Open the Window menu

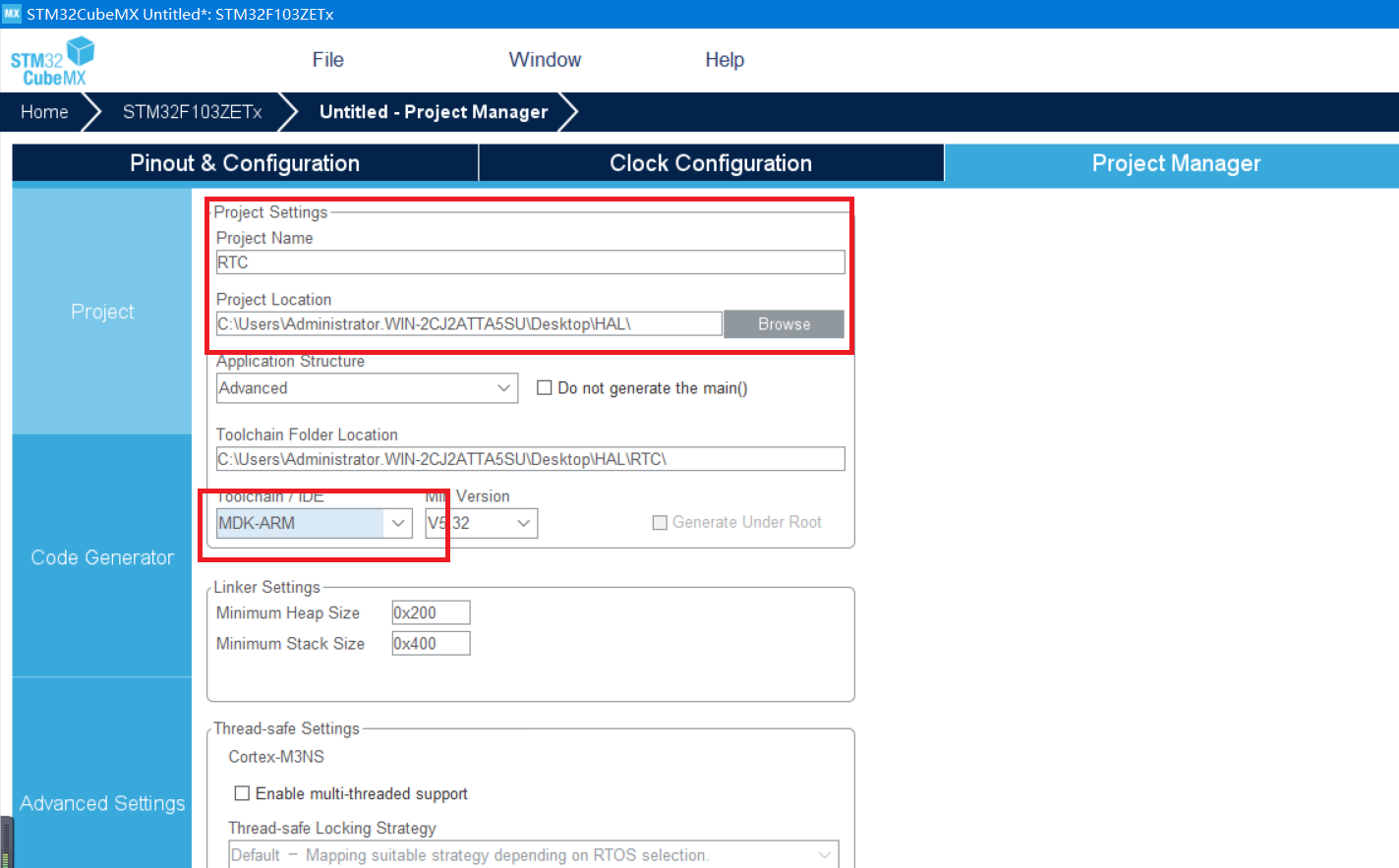pyautogui.click(x=545, y=60)
